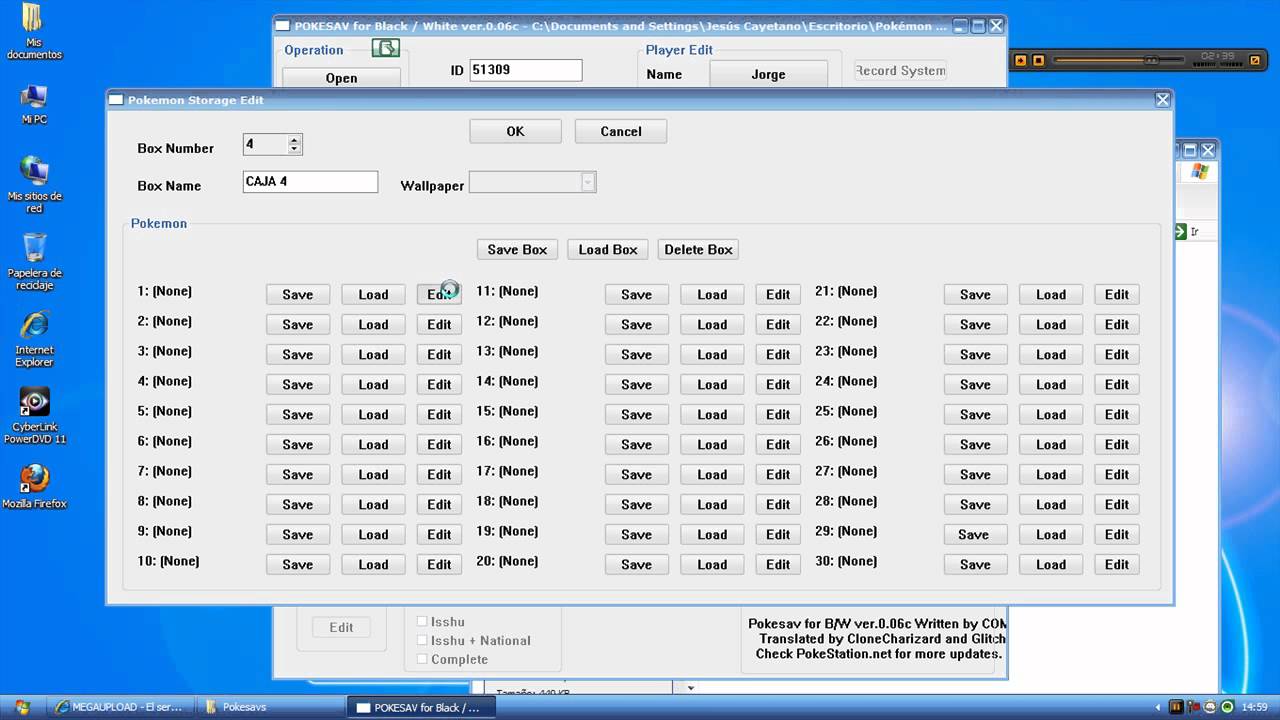Viewport: 1280px width, 720px height.
Task: Click greyed Edit button below storage dialog
Action: click(341, 627)
